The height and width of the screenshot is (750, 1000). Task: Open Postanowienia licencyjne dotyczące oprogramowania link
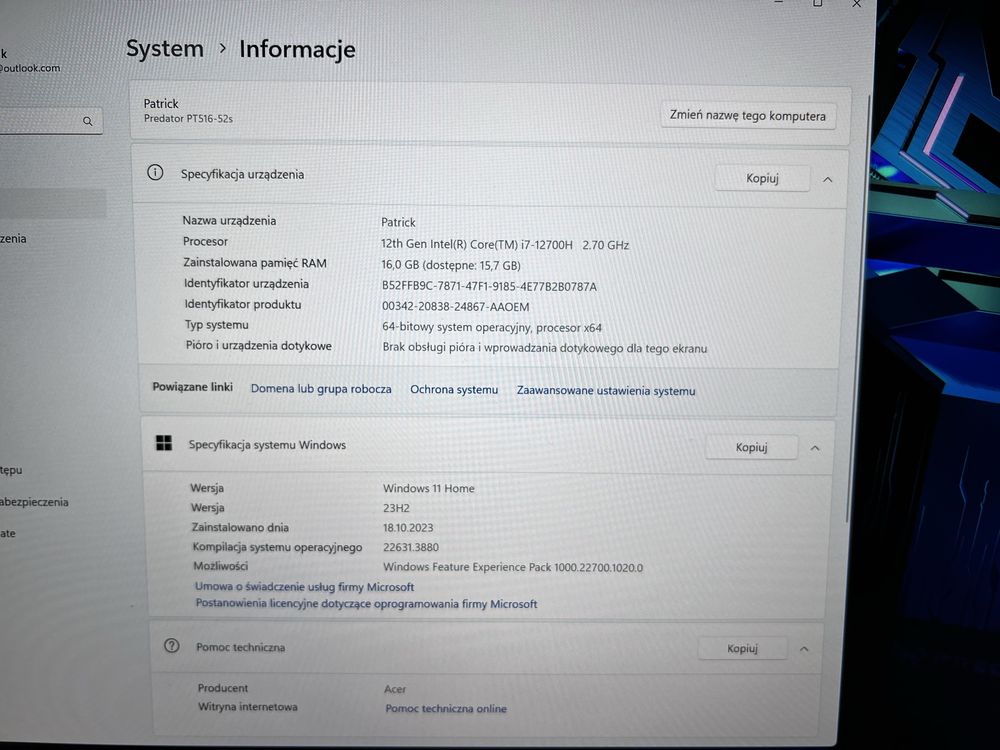366,603
